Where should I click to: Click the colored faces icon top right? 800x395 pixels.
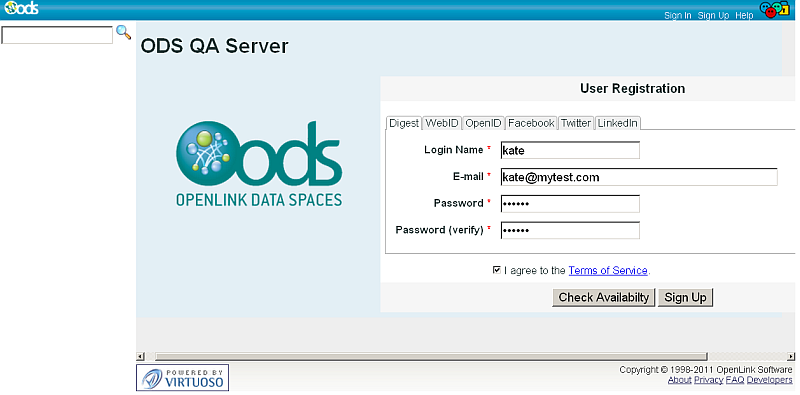coord(774,10)
